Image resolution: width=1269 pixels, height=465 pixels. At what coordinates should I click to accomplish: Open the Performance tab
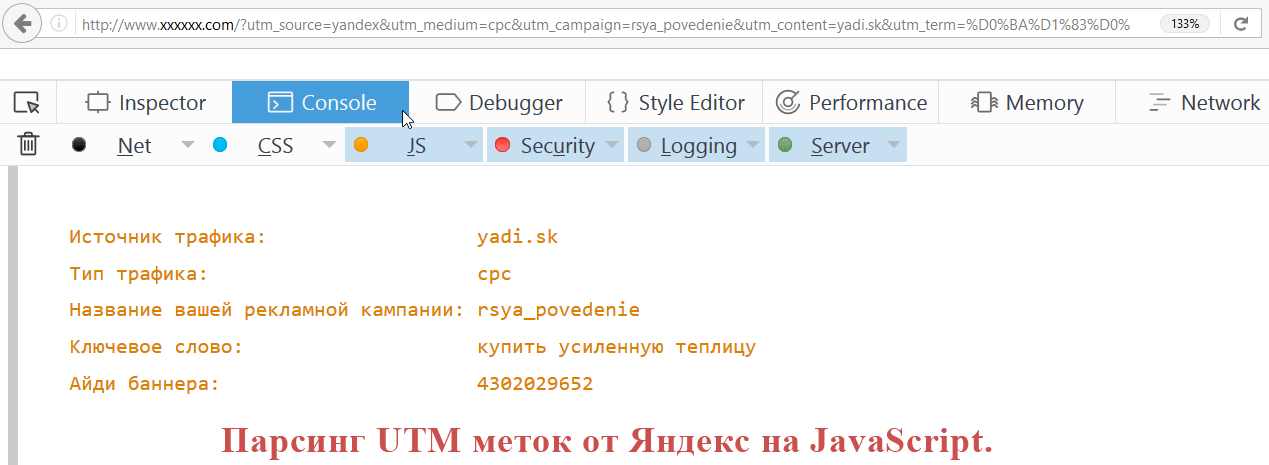851,102
